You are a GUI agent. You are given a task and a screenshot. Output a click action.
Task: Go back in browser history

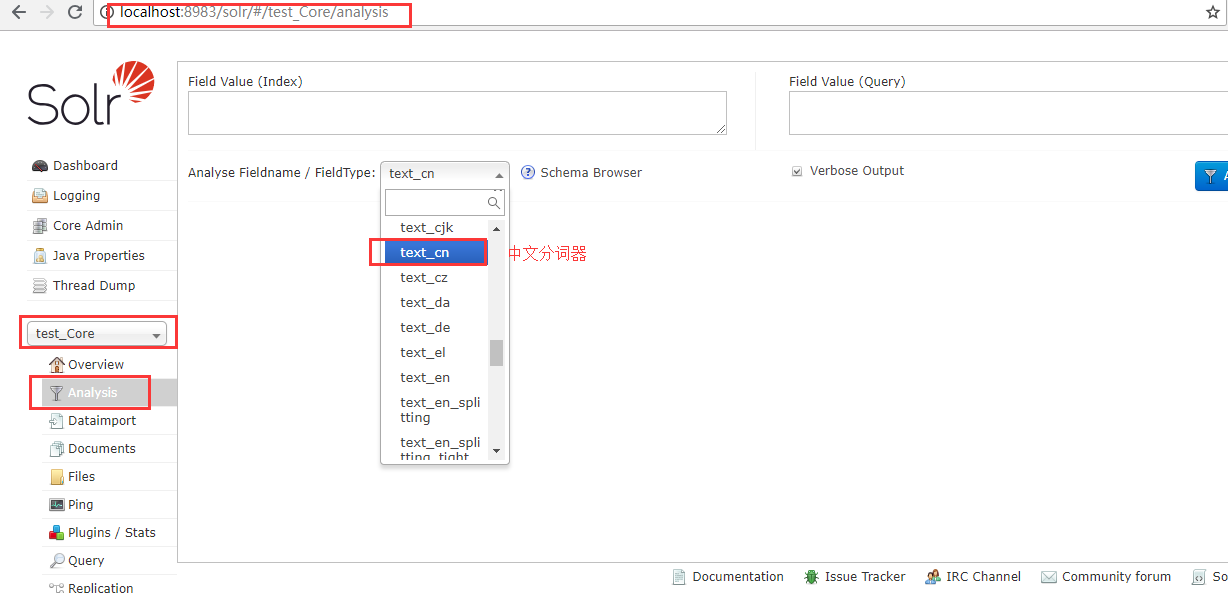pyautogui.click(x=17, y=13)
